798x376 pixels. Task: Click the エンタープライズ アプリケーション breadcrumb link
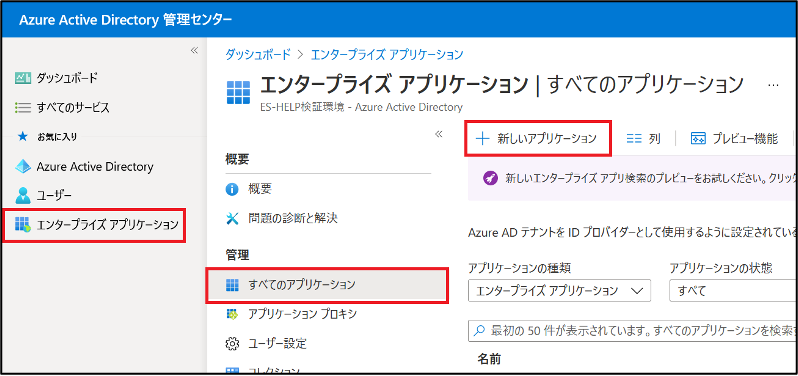click(x=387, y=54)
